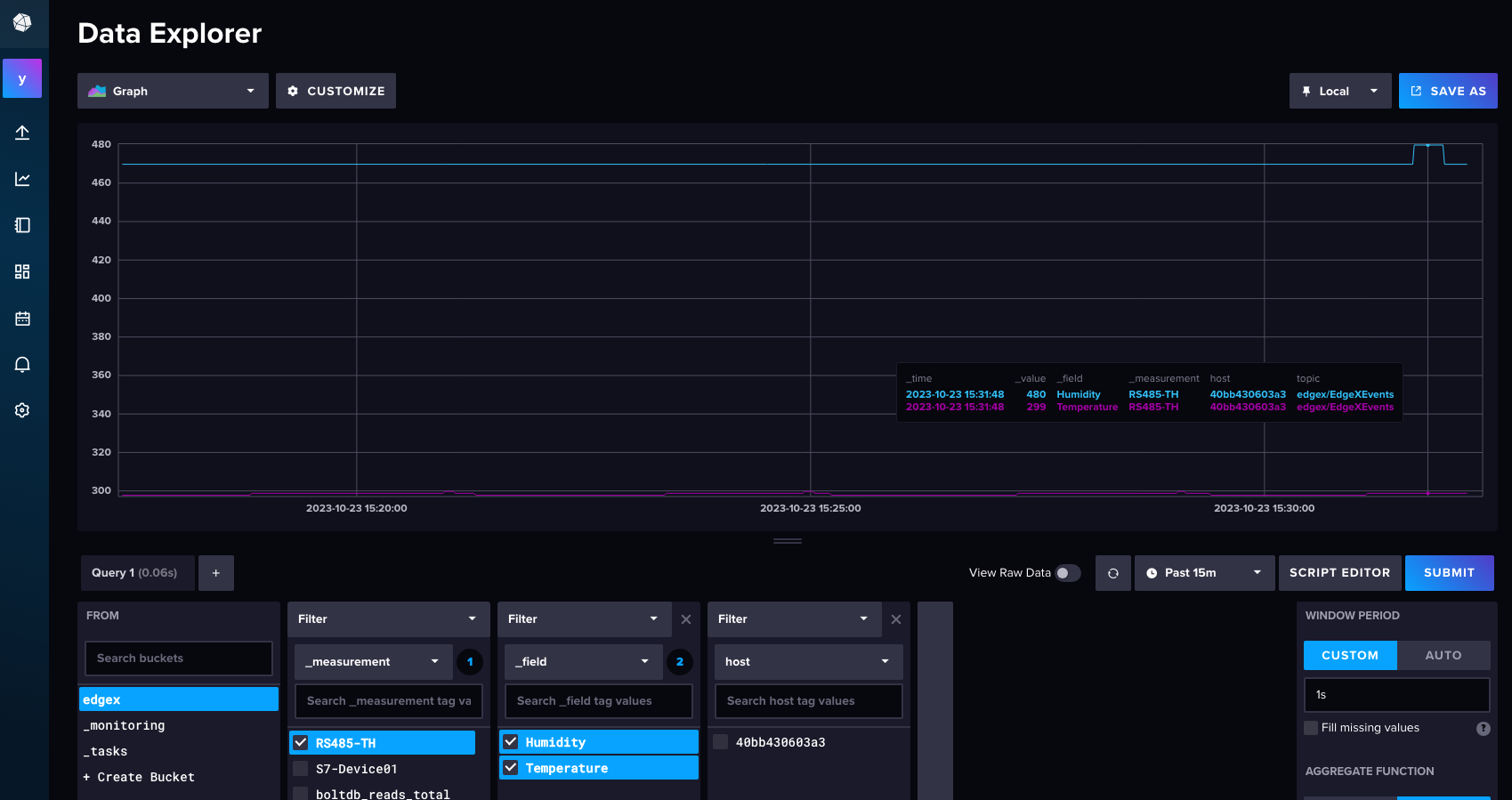The width and height of the screenshot is (1512, 800).
Task: Toggle the View Raw Data switch
Action: coord(1067,573)
